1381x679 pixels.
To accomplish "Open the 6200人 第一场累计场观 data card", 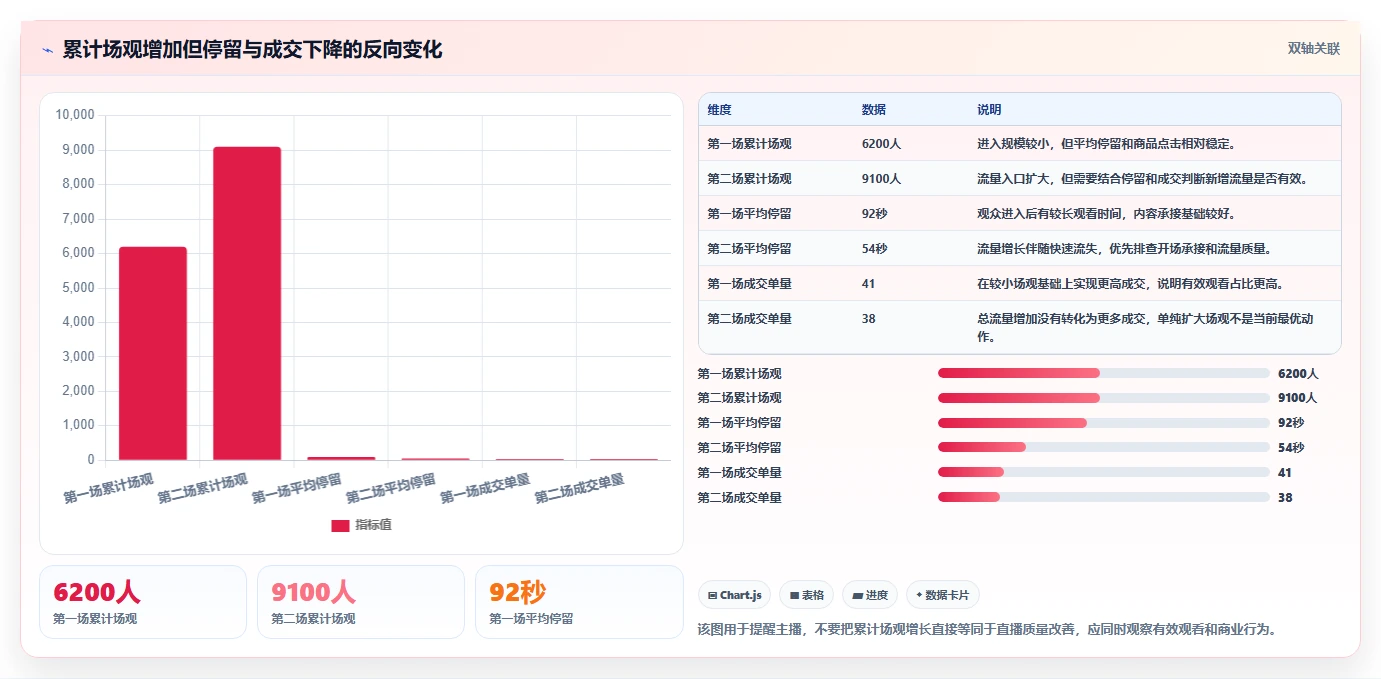I will 143,602.
